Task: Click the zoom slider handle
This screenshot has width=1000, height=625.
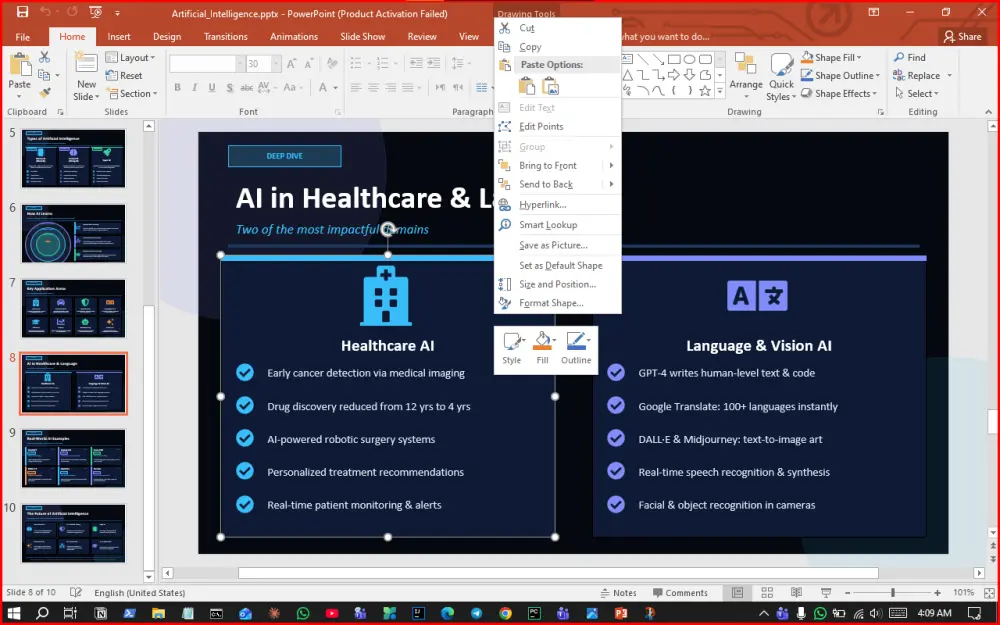Action: tap(893, 592)
